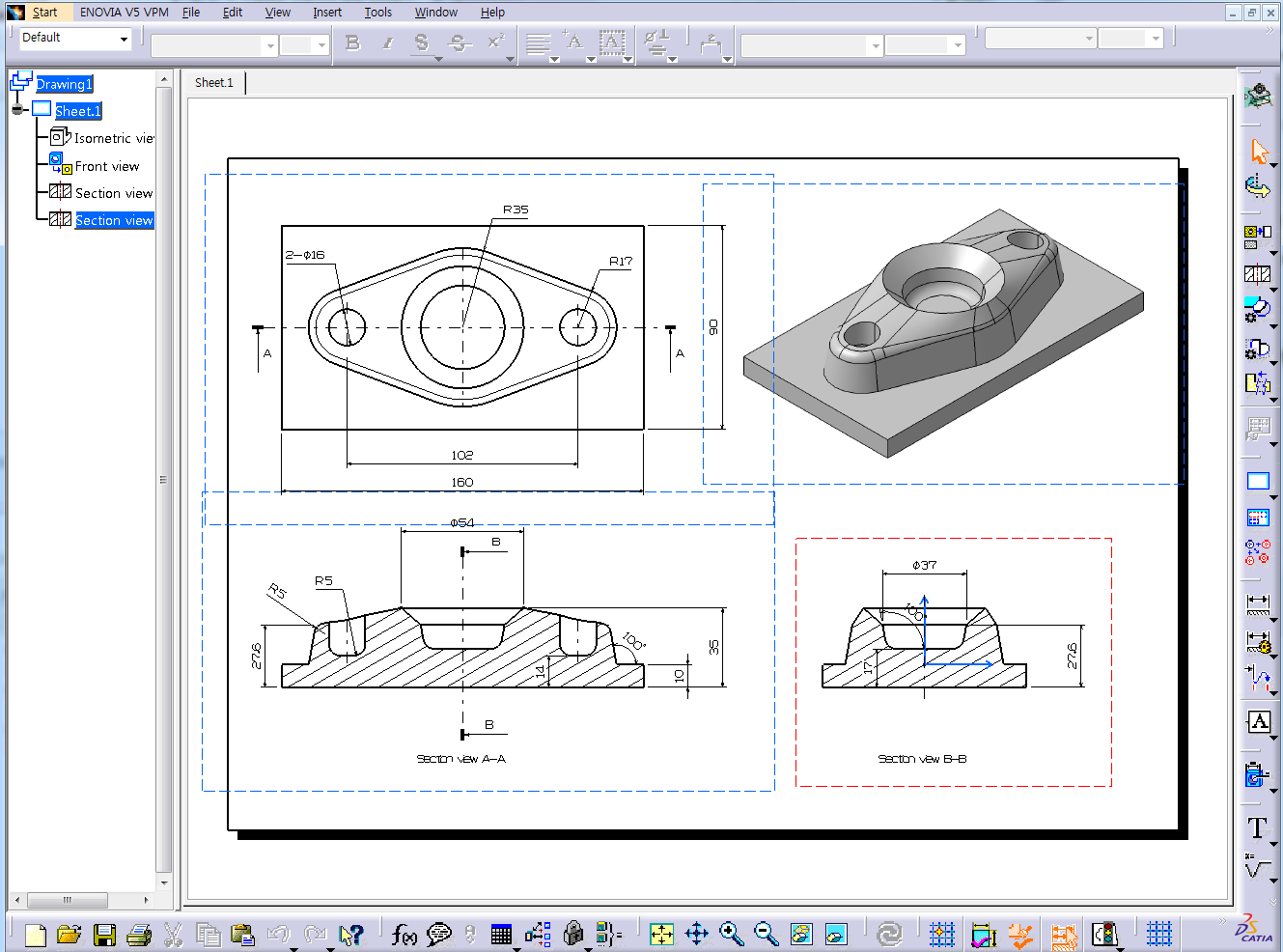Click the Print icon in bottom toolbar
This screenshot has width=1283, height=952.
(x=139, y=934)
